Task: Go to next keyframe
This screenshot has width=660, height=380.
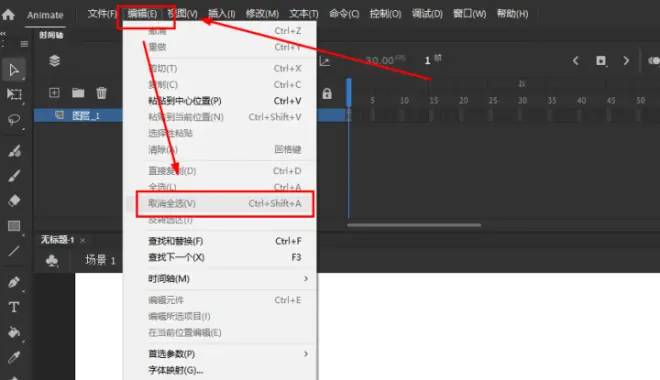Action: coord(626,61)
